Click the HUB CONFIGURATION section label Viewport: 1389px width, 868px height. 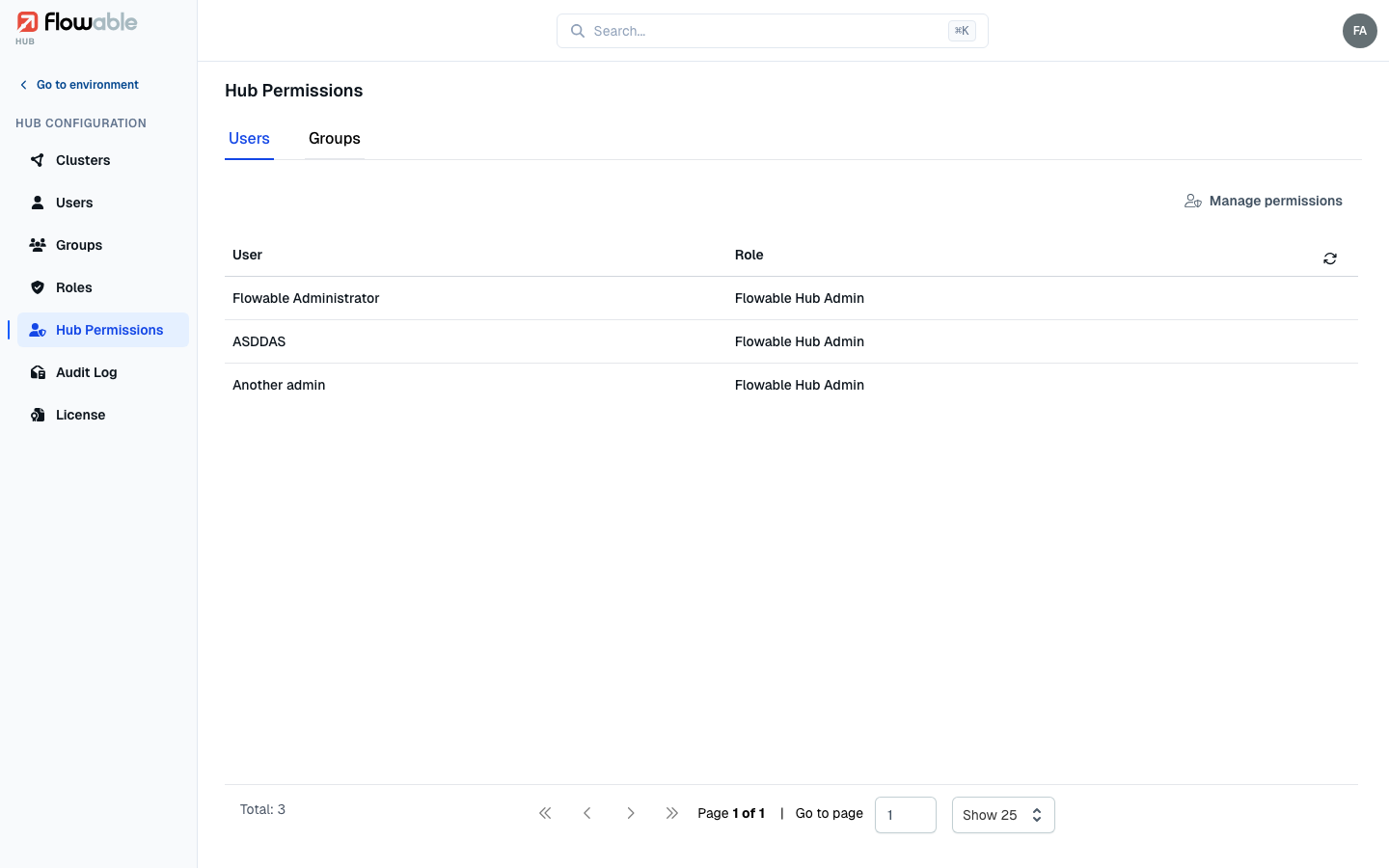click(x=81, y=123)
